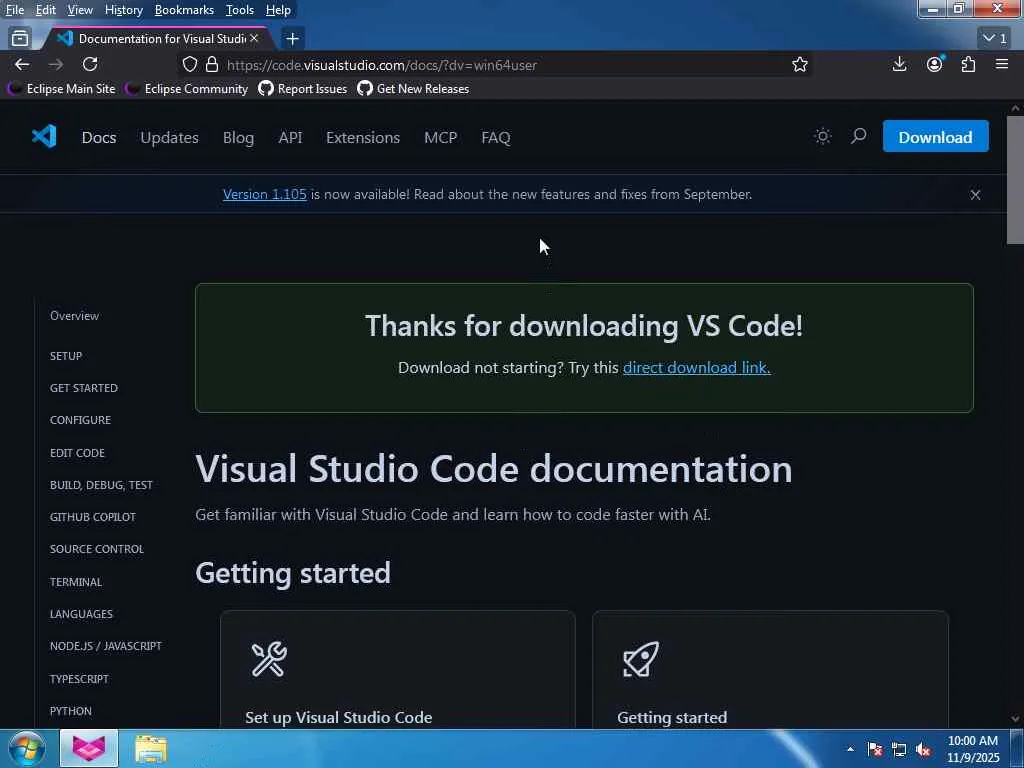Go to Extensions in site navigation
Image resolution: width=1024 pixels, height=768 pixels.
362,138
